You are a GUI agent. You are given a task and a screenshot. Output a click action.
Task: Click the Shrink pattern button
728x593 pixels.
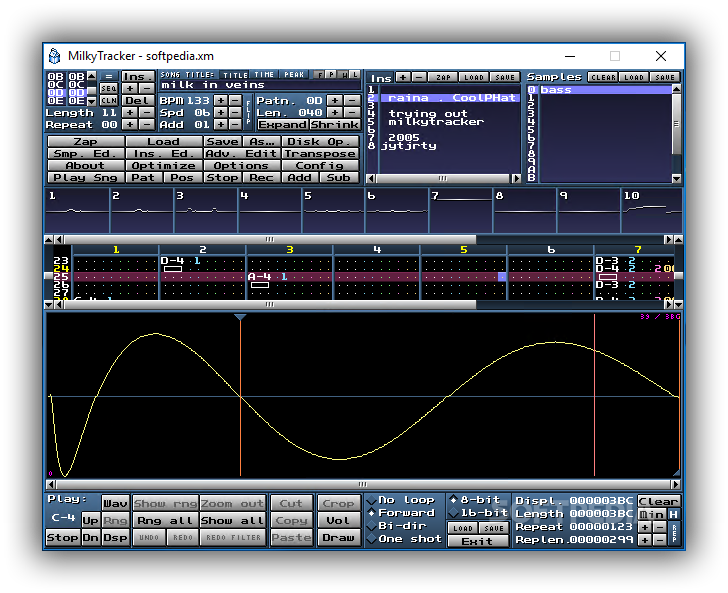click(335, 124)
